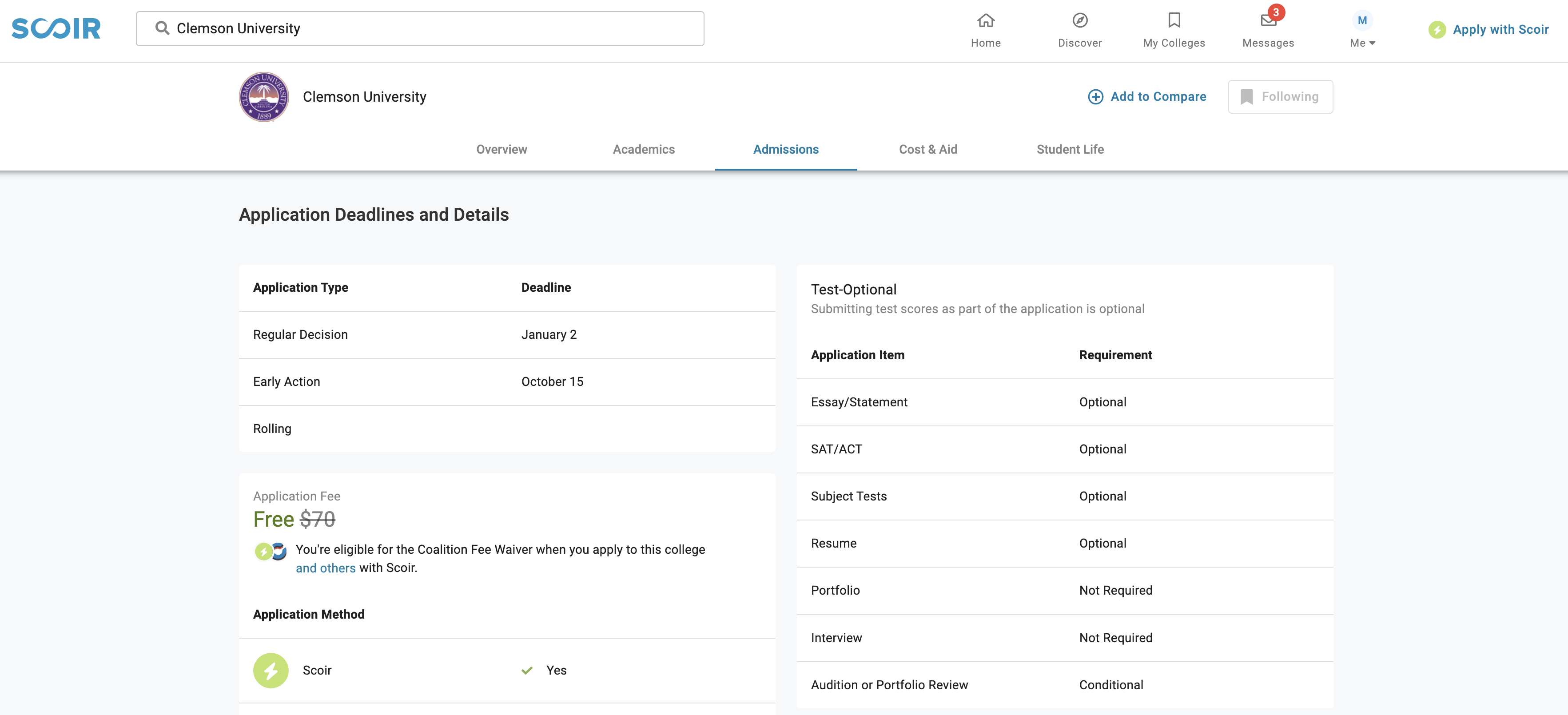Click inside the Clemson University search field
Screen dimensions: 1568x715
[x=420, y=28]
